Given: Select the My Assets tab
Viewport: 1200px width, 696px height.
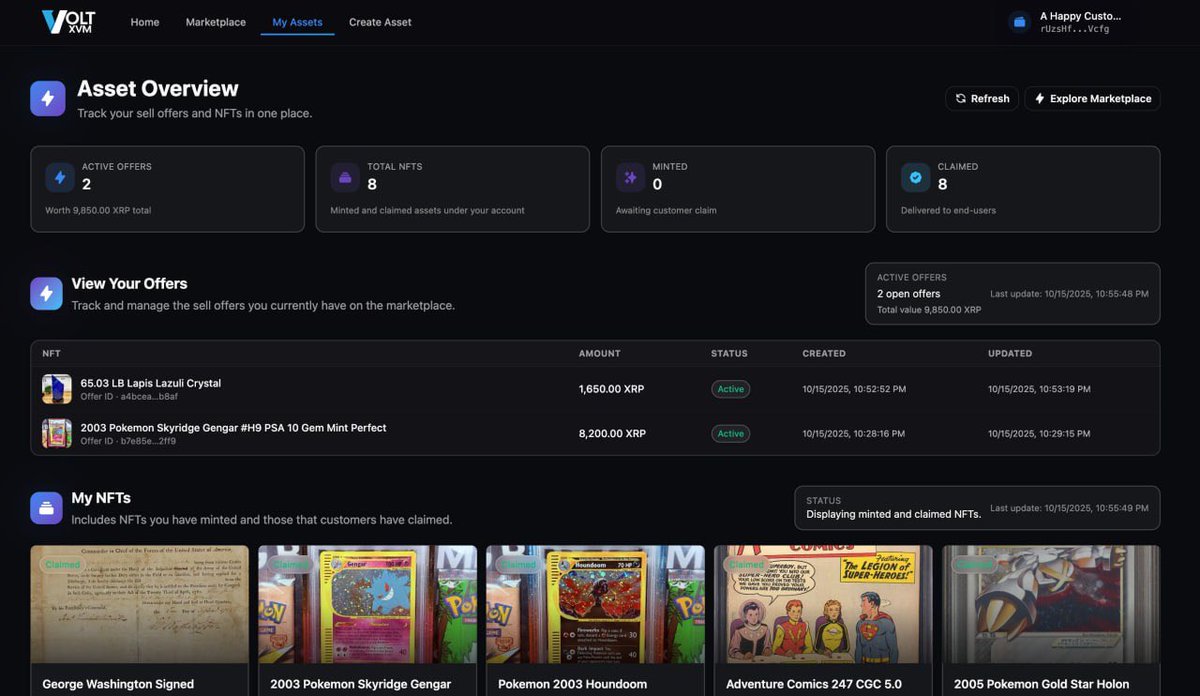Looking at the screenshot, I should pyautogui.click(x=297, y=22).
